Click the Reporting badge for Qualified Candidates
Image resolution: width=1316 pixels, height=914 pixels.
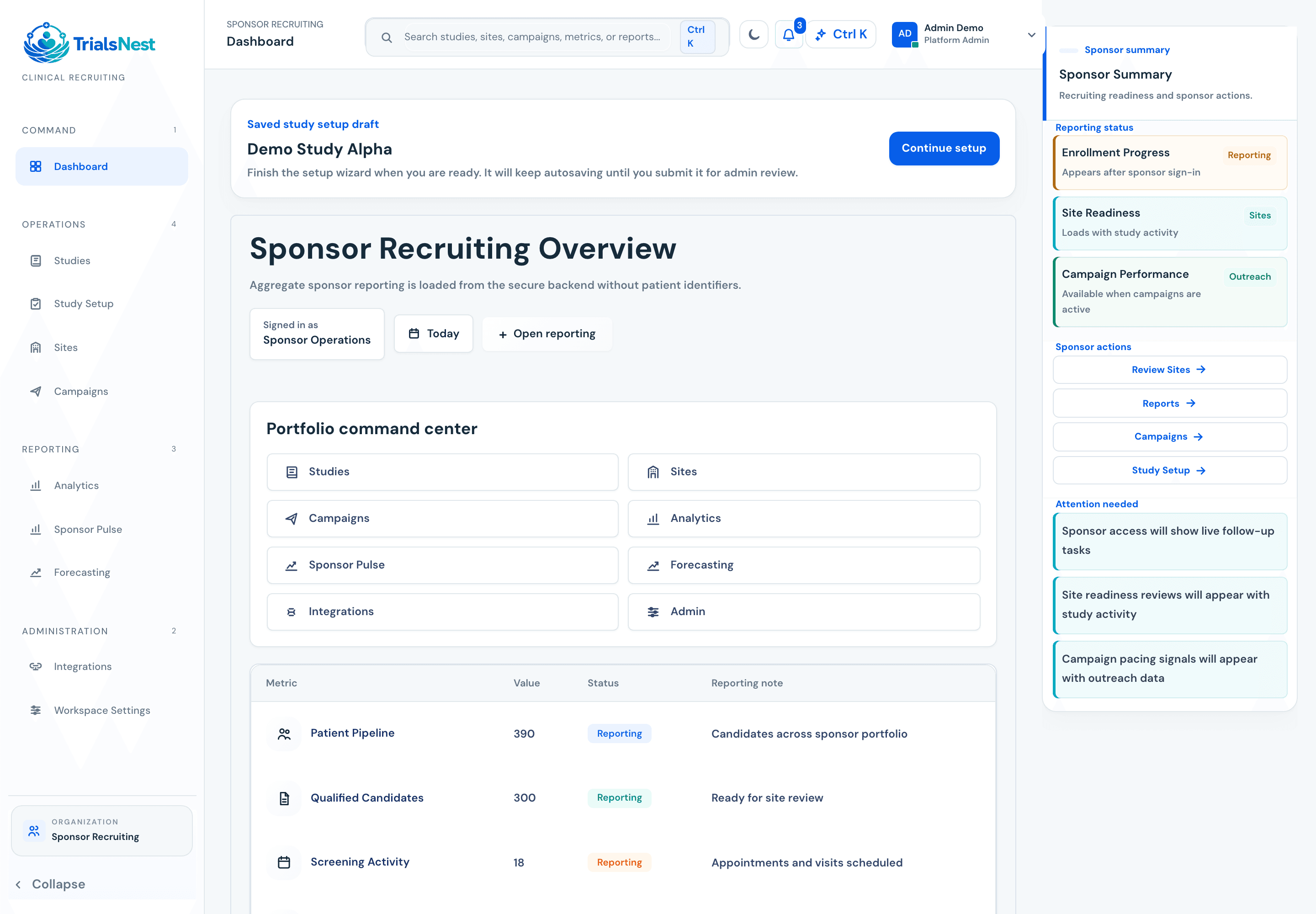pos(619,798)
